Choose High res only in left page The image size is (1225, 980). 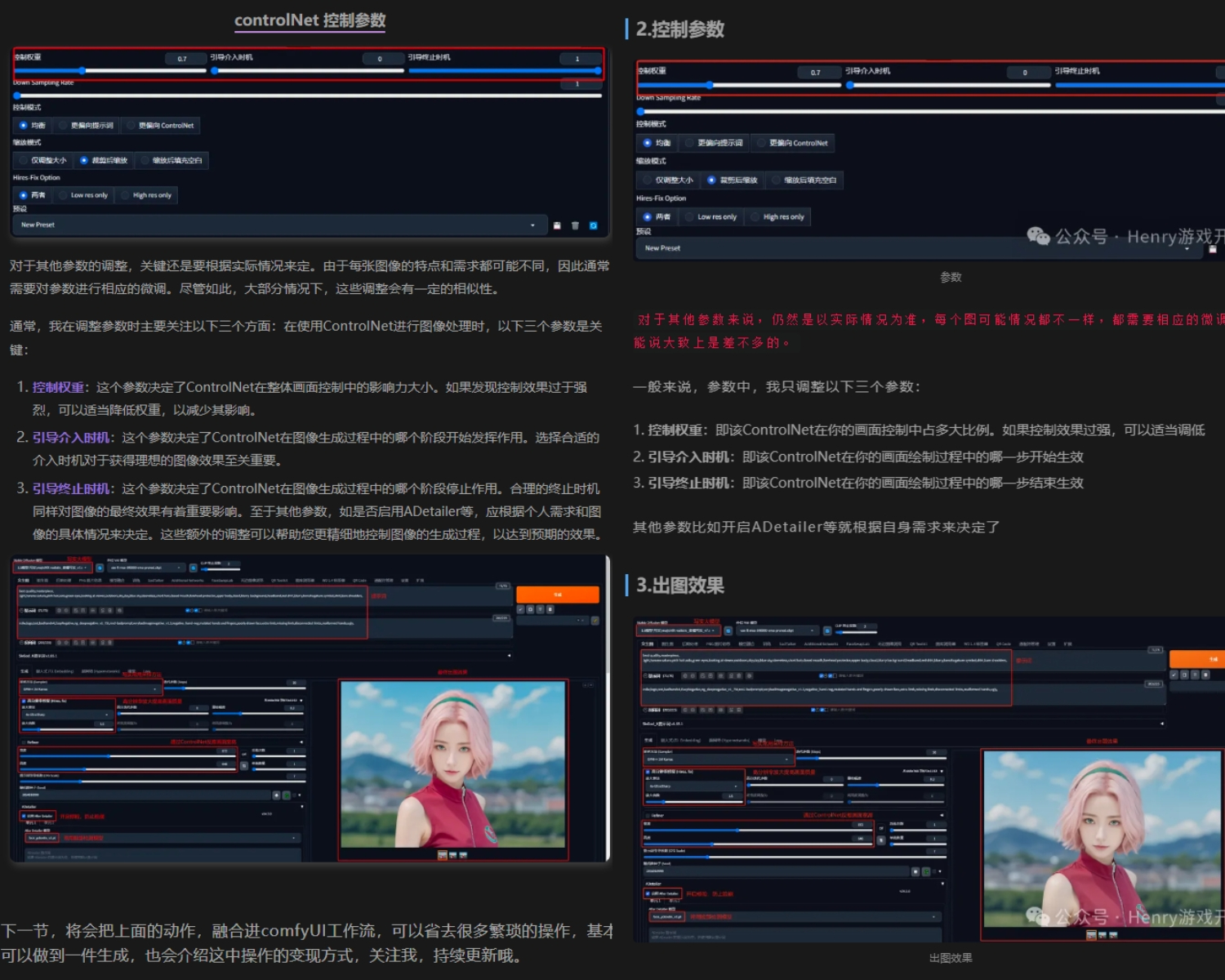pyautogui.click(x=147, y=195)
